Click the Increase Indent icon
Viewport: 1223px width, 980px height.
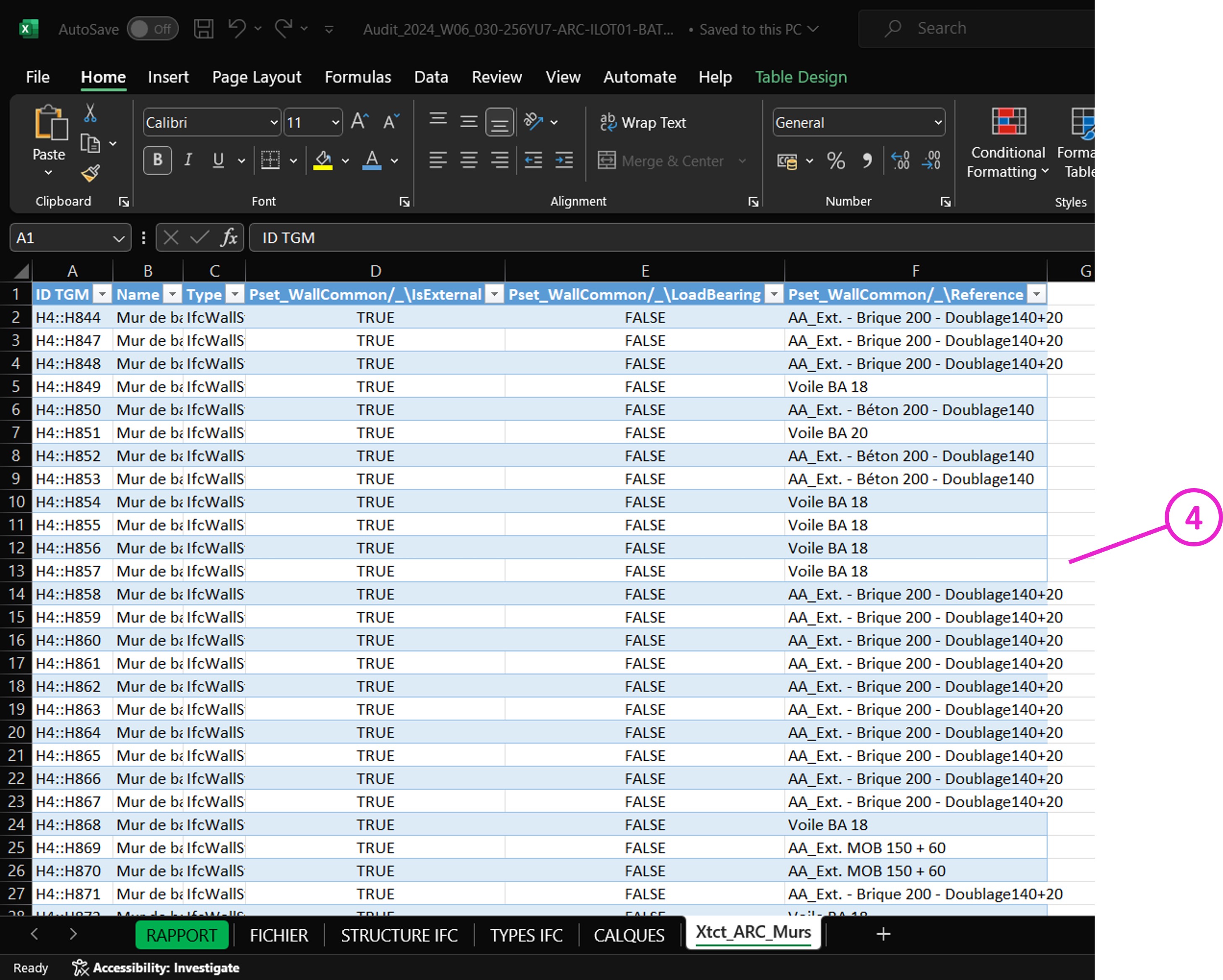(x=563, y=161)
